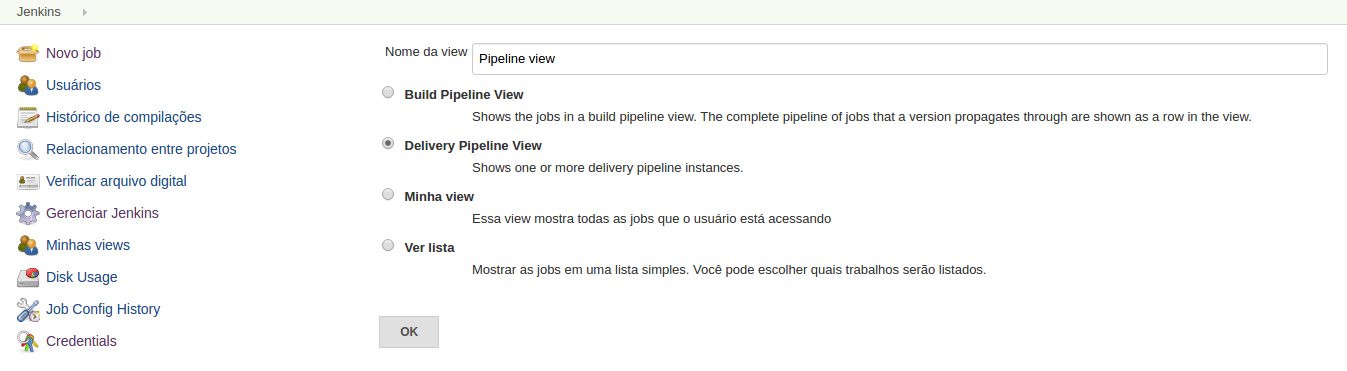Viewport: 1347px width, 371px height.
Task: Choose the Minha view radio option
Action: (388, 195)
